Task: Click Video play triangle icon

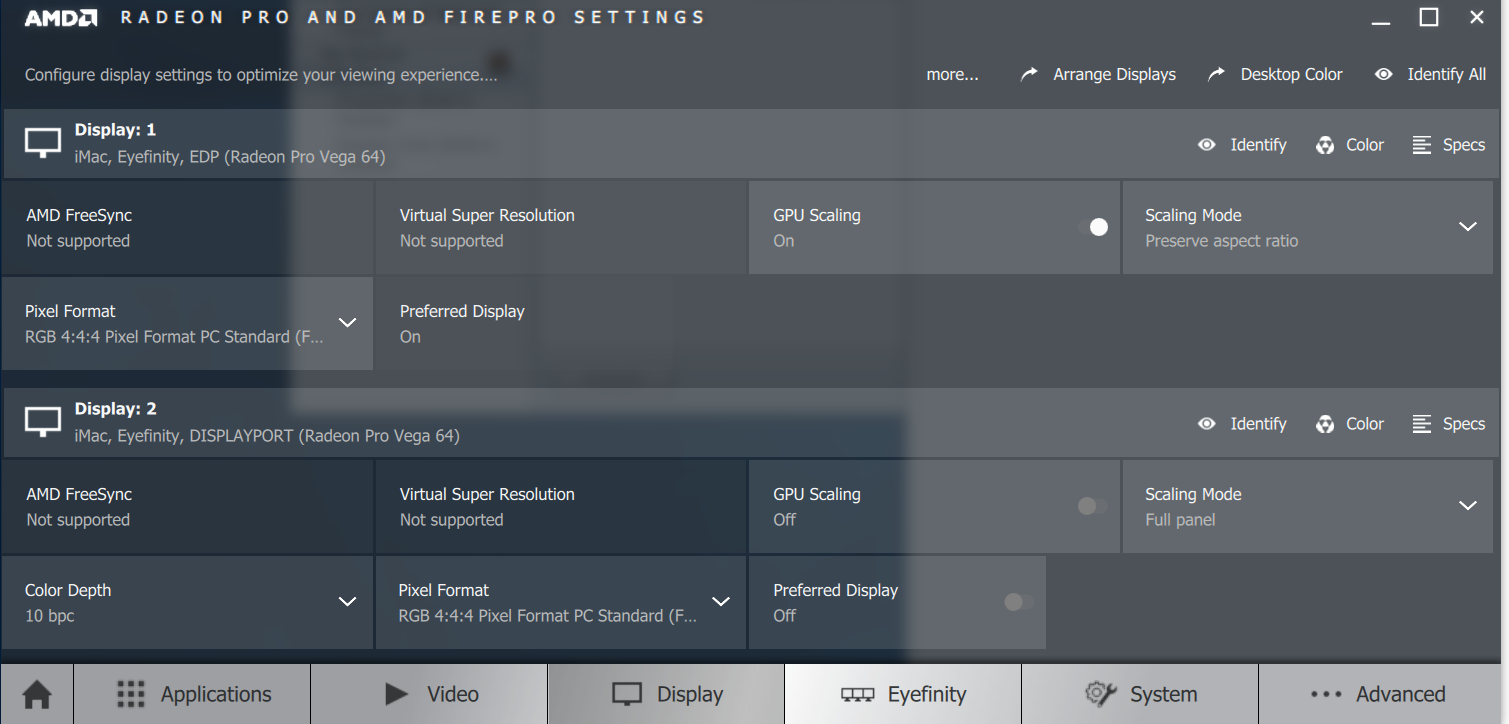Action: (x=397, y=694)
